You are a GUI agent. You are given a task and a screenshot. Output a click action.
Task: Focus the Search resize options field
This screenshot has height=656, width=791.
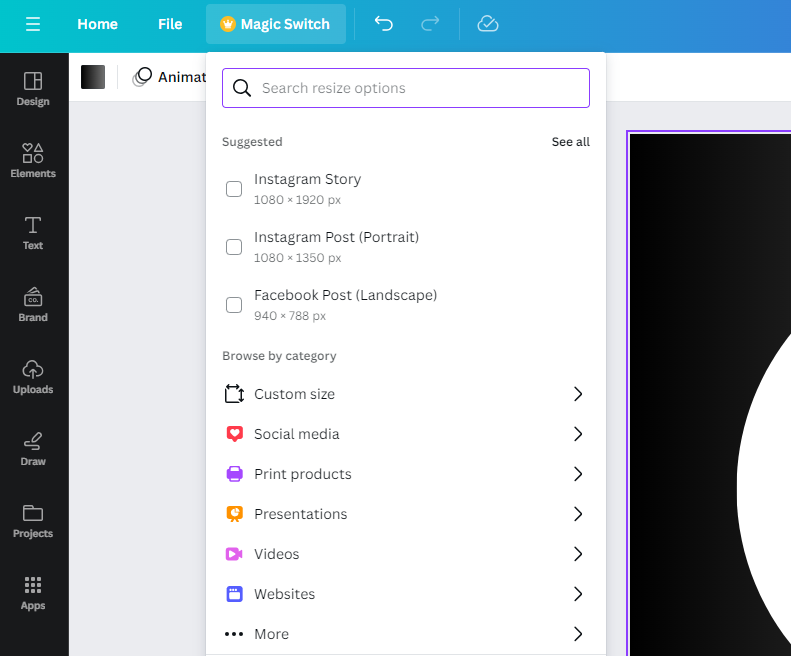[406, 88]
